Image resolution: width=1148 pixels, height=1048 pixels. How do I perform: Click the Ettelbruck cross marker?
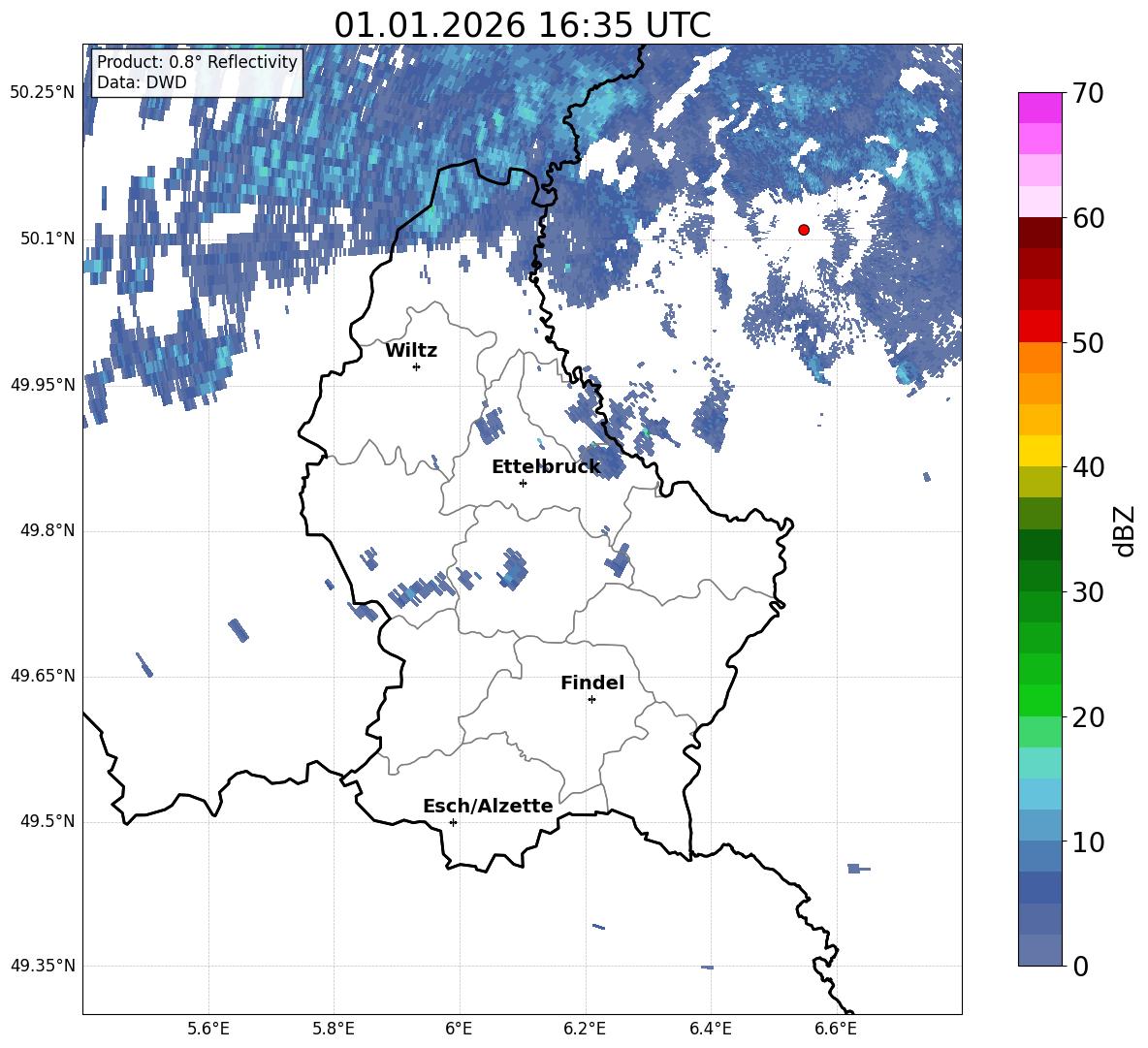pos(523,483)
